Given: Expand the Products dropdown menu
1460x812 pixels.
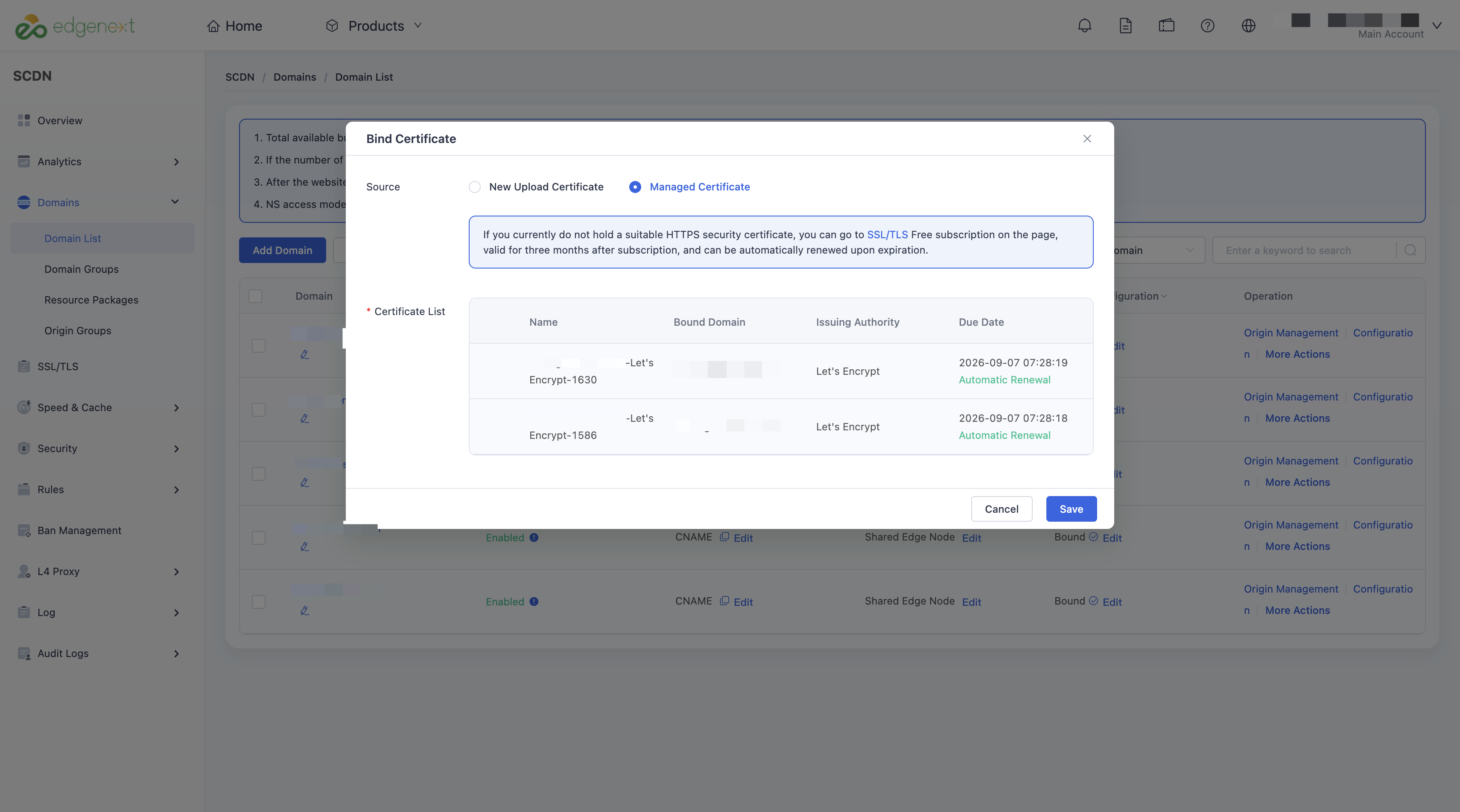Looking at the screenshot, I should coord(374,26).
